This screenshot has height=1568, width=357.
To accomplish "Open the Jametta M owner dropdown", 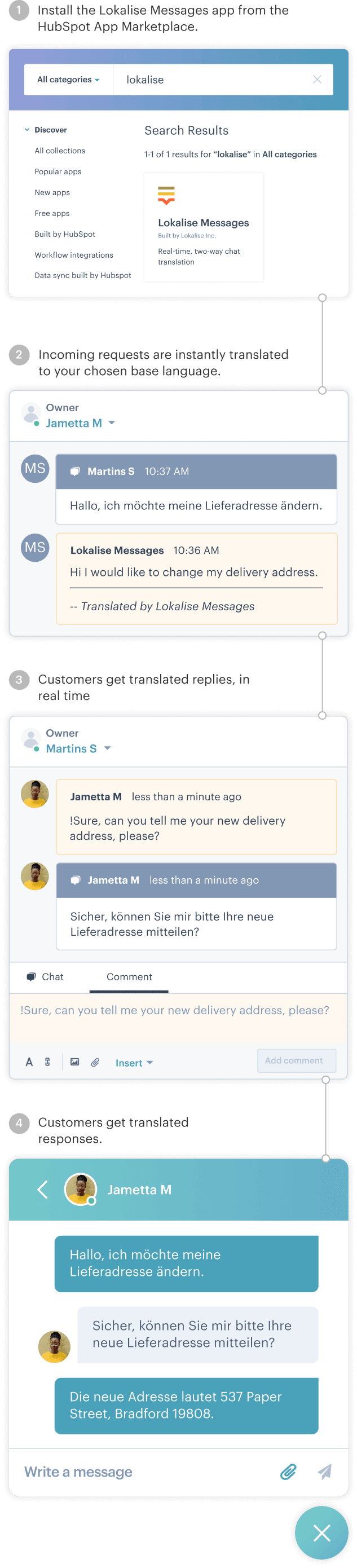I will tap(80, 423).
